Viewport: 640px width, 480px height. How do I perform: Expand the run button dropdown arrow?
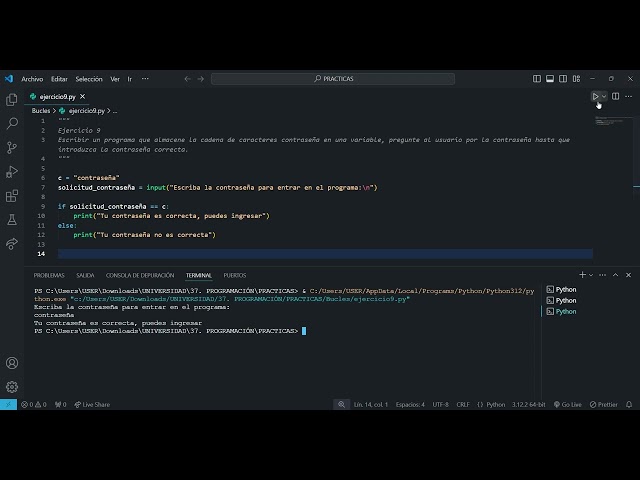click(x=604, y=96)
